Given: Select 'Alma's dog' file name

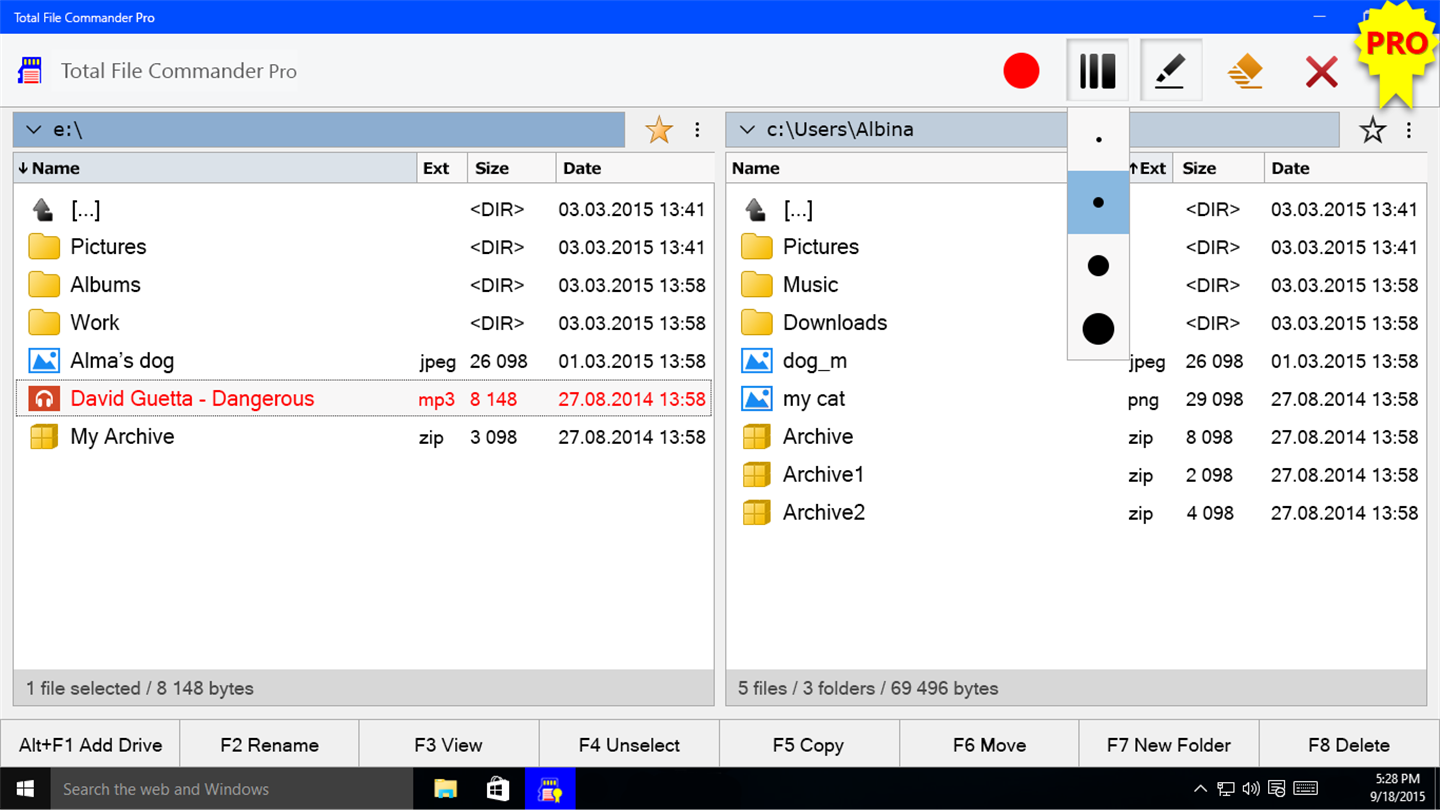Looking at the screenshot, I should click(122, 361).
